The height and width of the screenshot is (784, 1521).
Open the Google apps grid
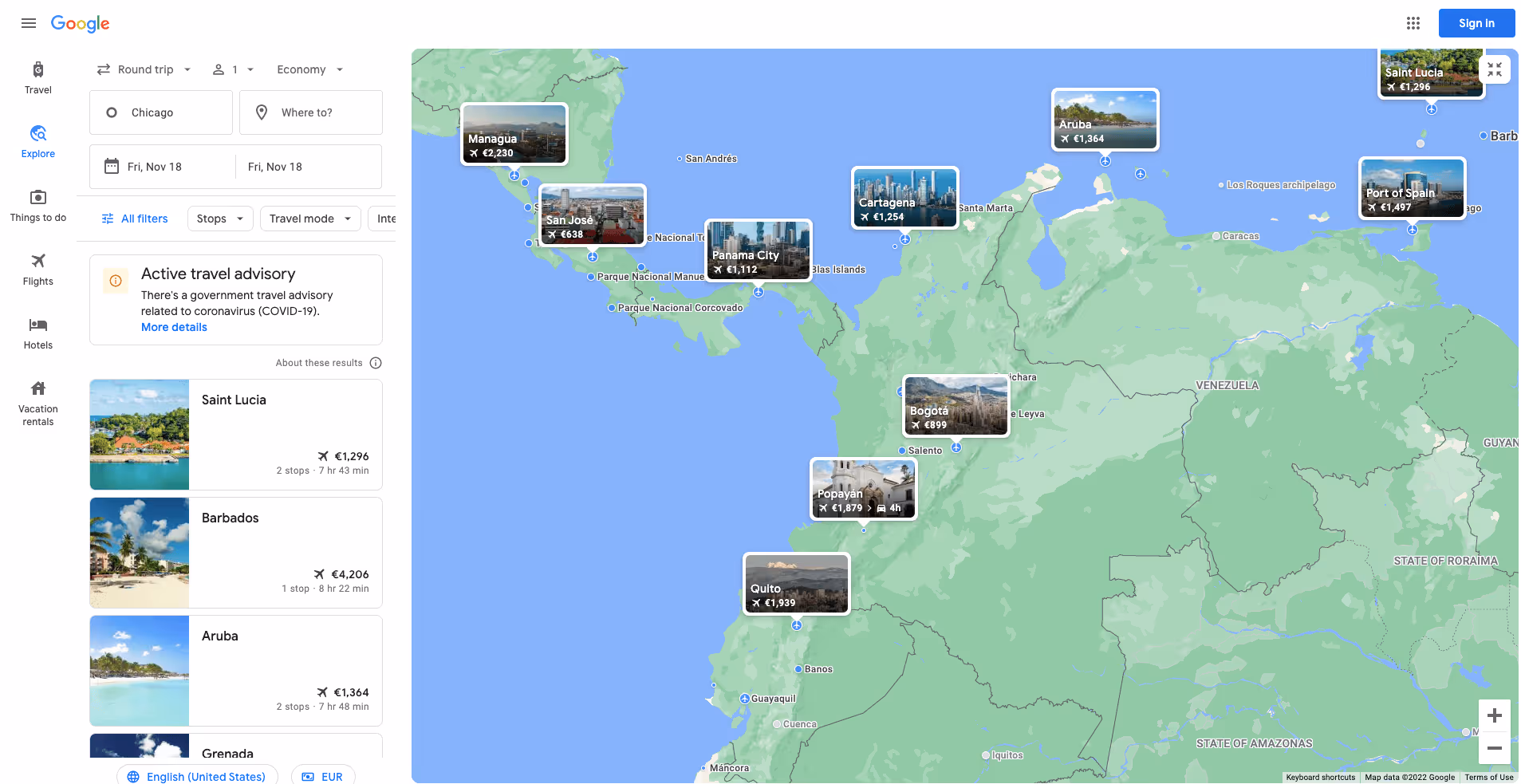pyautogui.click(x=1413, y=23)
